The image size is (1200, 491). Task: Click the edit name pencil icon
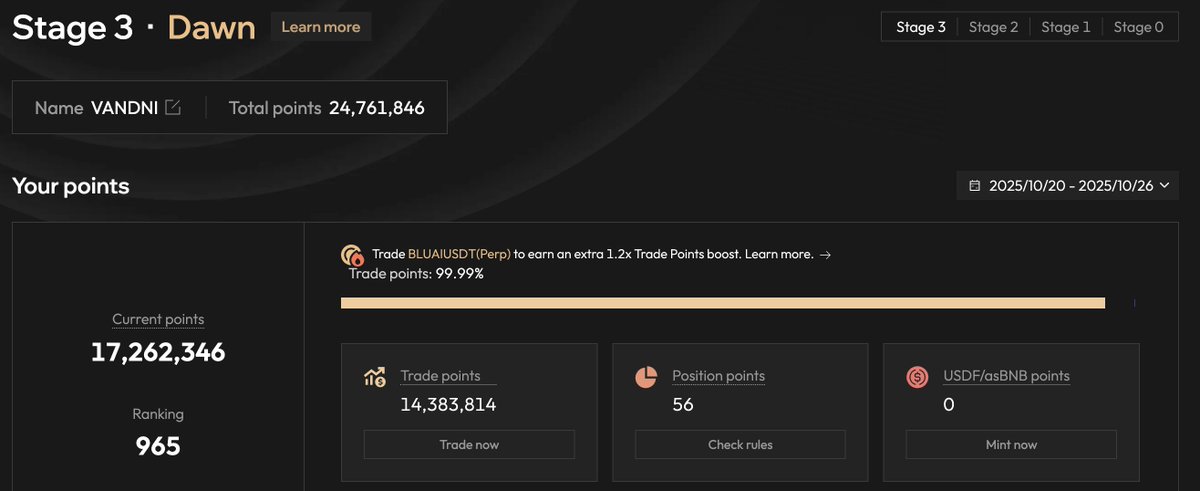pos(173,108)
